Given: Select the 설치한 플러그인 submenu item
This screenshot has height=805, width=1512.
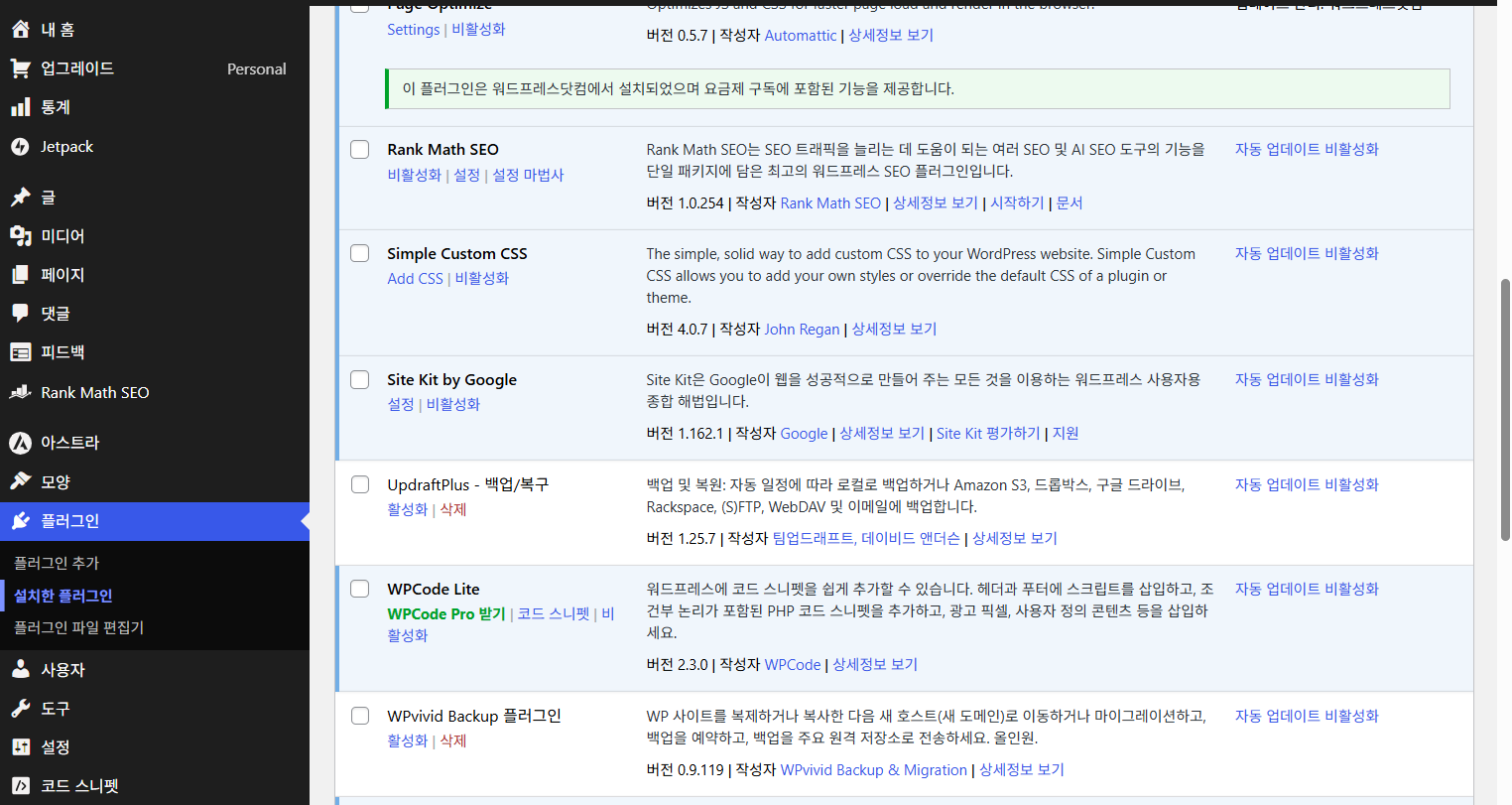Looking at the screenshot, I should (63, 596).
